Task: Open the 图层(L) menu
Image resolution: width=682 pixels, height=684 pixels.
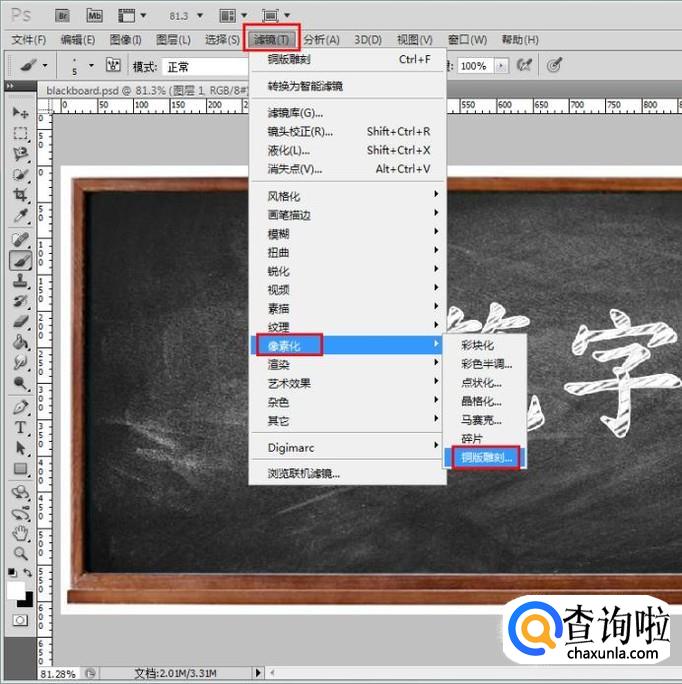Action: coord(173,40)
